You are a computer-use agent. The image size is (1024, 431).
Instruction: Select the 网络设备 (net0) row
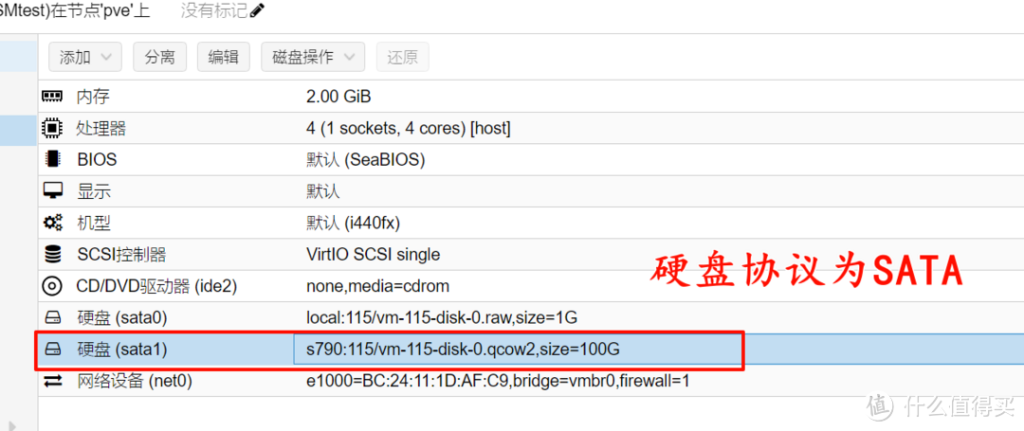tap(531, 381)
